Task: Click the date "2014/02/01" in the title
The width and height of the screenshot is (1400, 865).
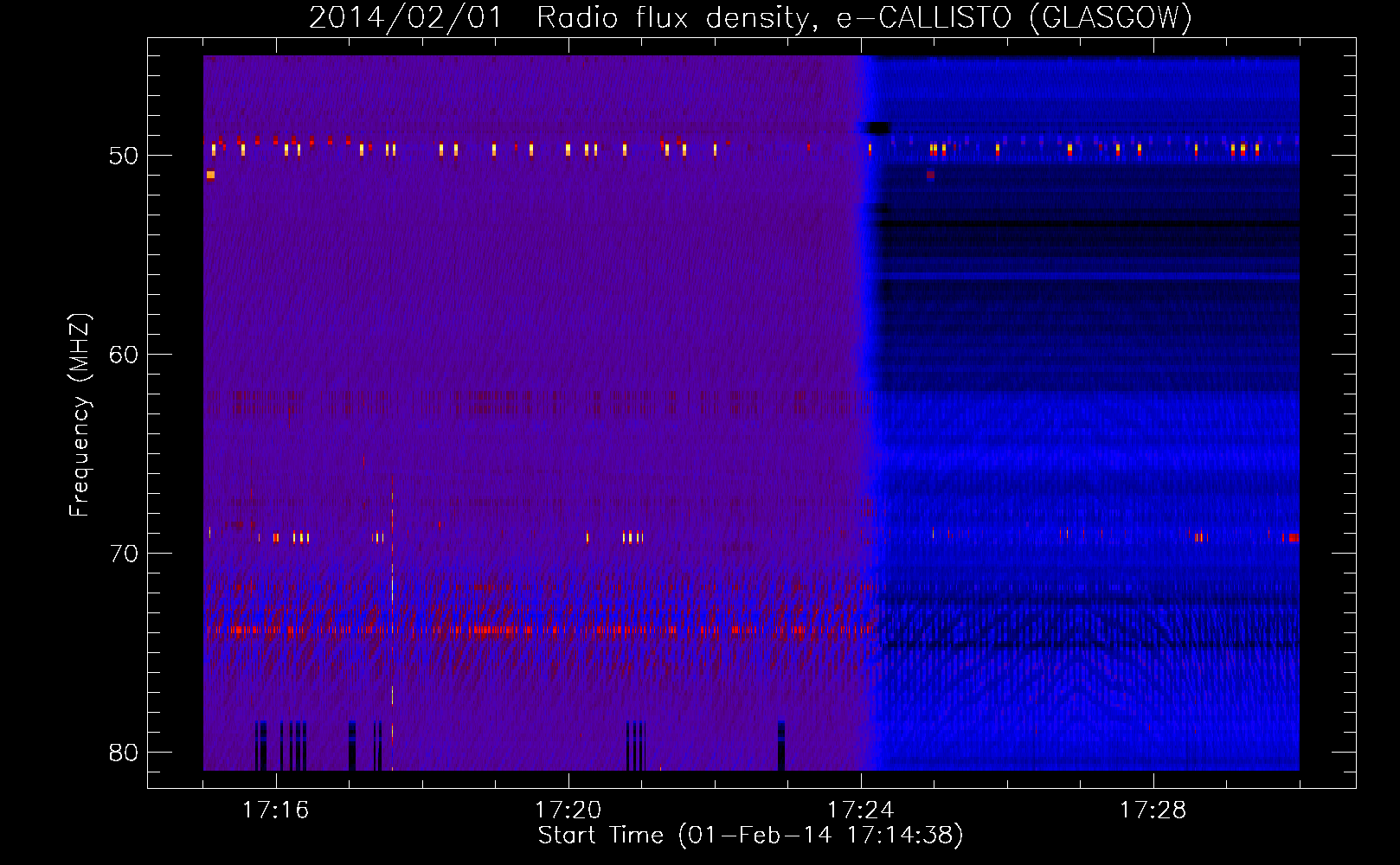Action: [x=406, y=18]
